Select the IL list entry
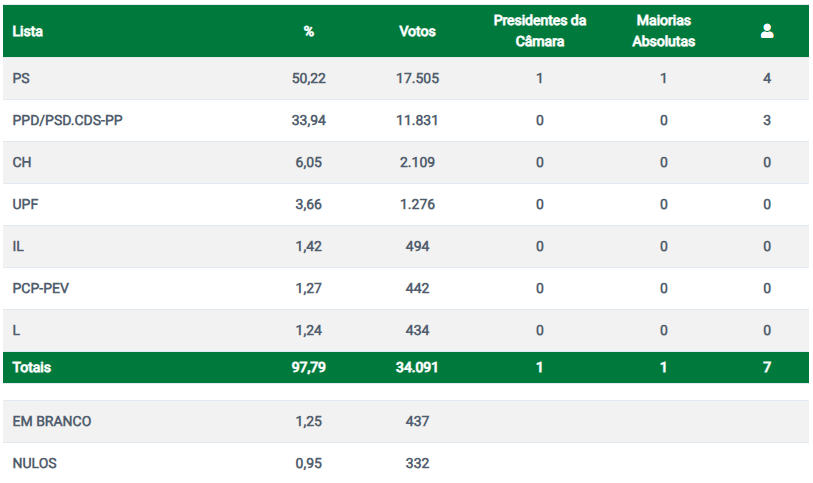 pos(18,246)
